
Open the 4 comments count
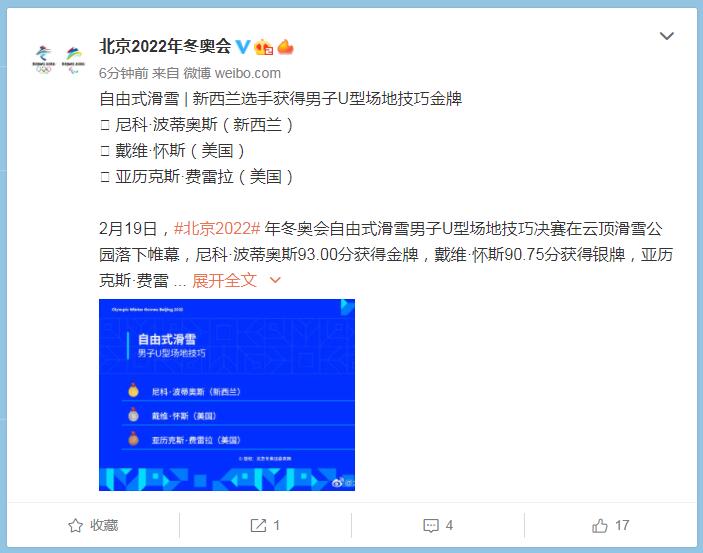click(449, 525)
